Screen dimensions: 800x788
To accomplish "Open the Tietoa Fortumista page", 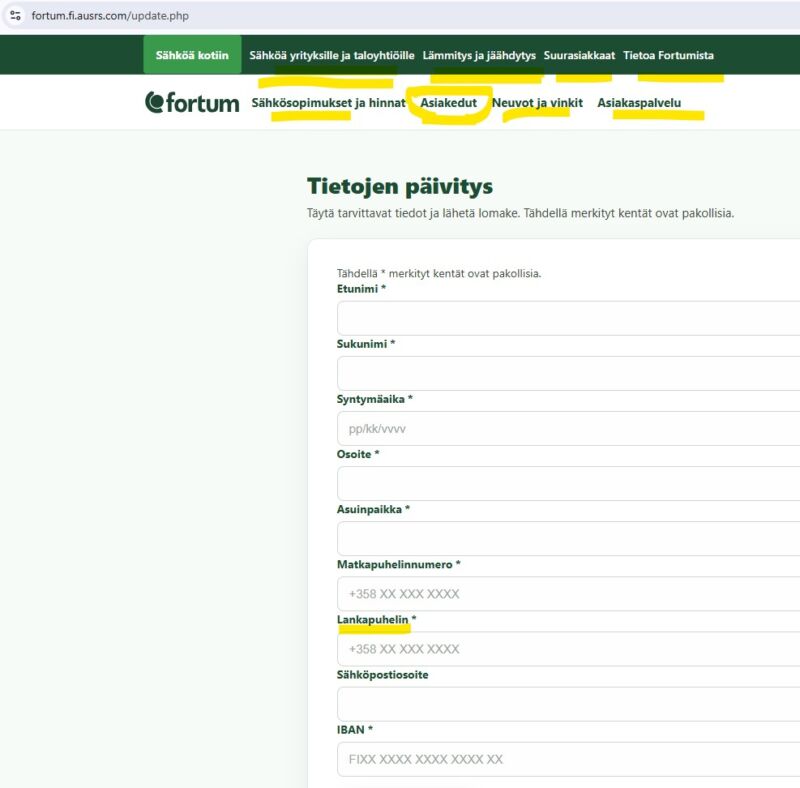I will [x=668, y=55].
